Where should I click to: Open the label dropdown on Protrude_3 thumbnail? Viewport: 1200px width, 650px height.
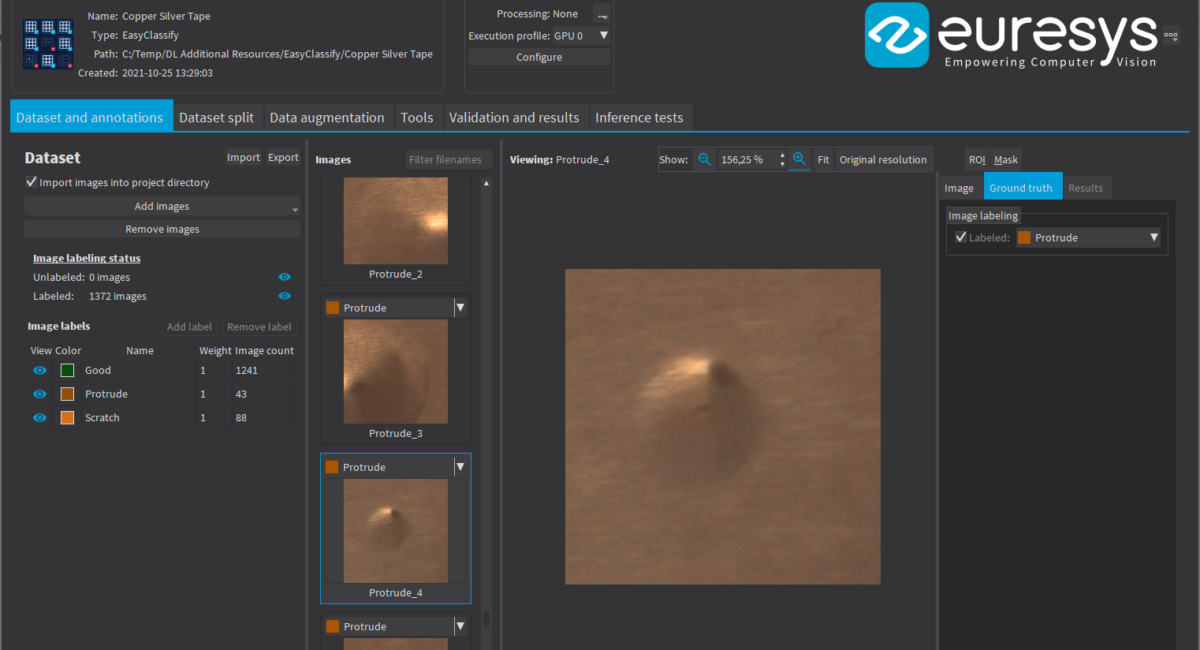459,307
